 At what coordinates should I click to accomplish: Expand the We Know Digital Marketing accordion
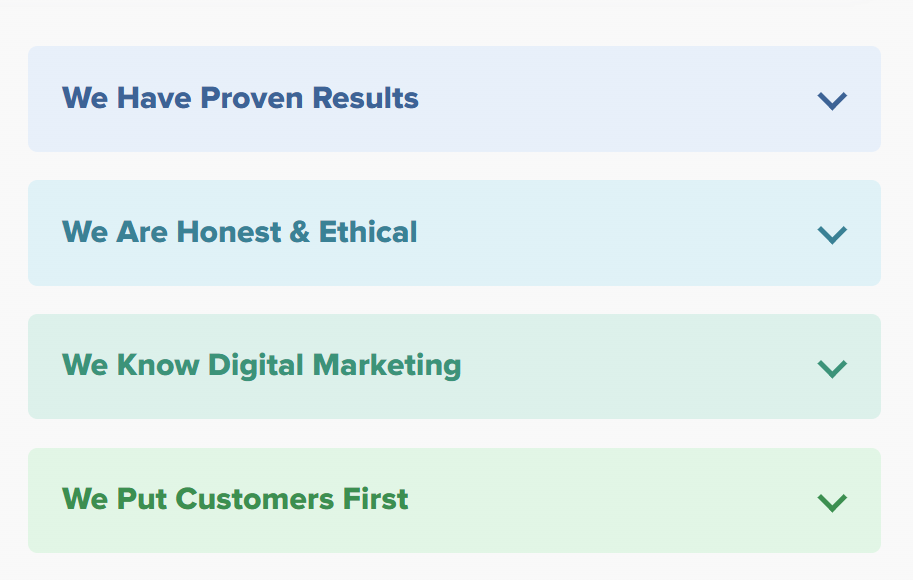point(454,366)
